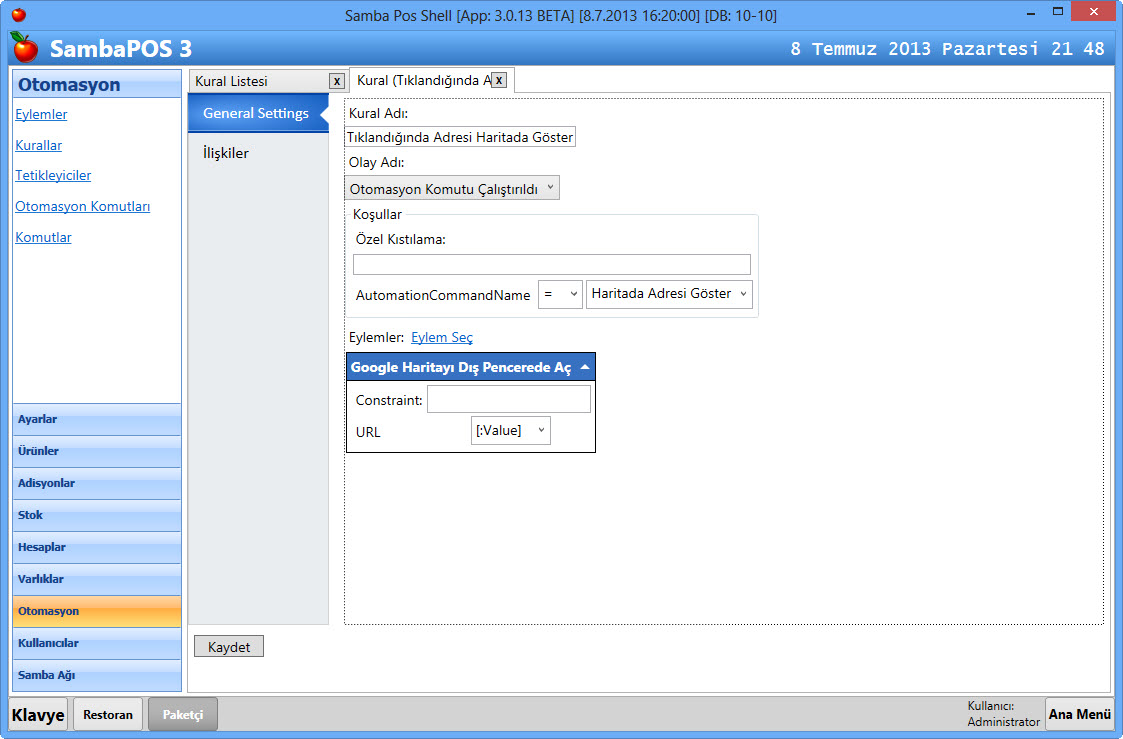
Task: Click in the Özel Kısıtlama field
Action: pos(551,264)
